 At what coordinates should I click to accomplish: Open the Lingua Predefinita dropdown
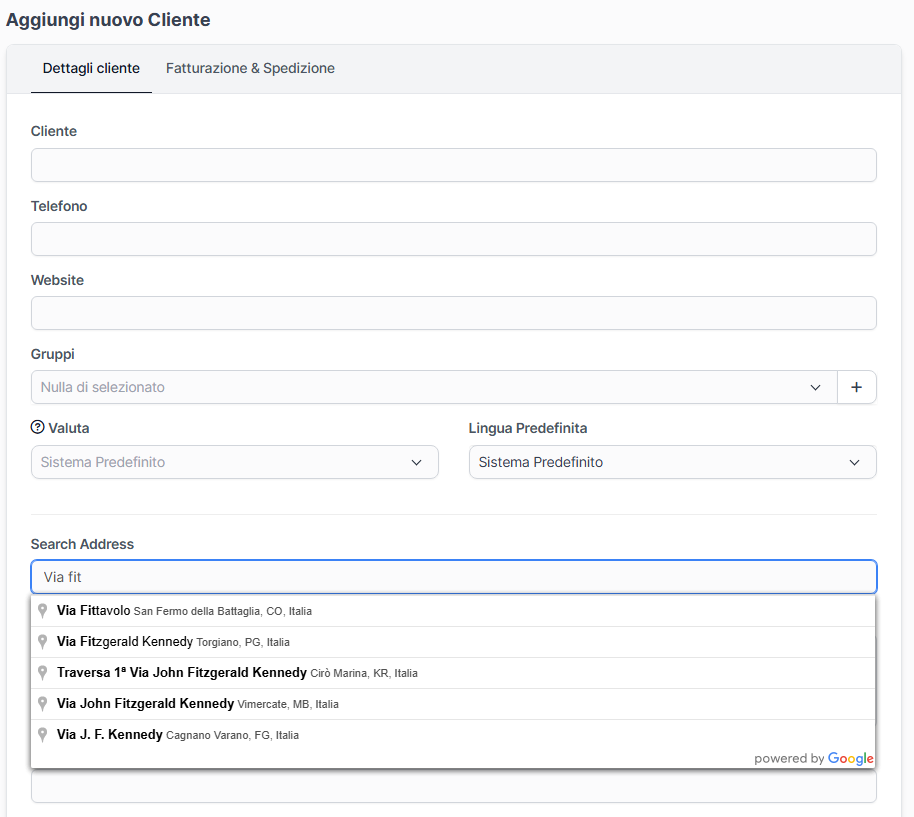point(672,462)
